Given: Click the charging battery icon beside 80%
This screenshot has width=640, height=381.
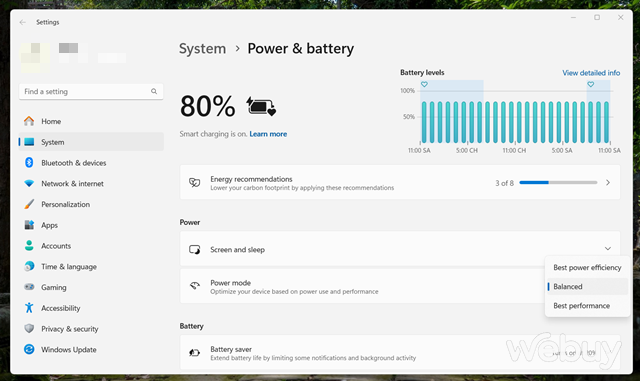Looking at the screenshot, I should (261, 107).
